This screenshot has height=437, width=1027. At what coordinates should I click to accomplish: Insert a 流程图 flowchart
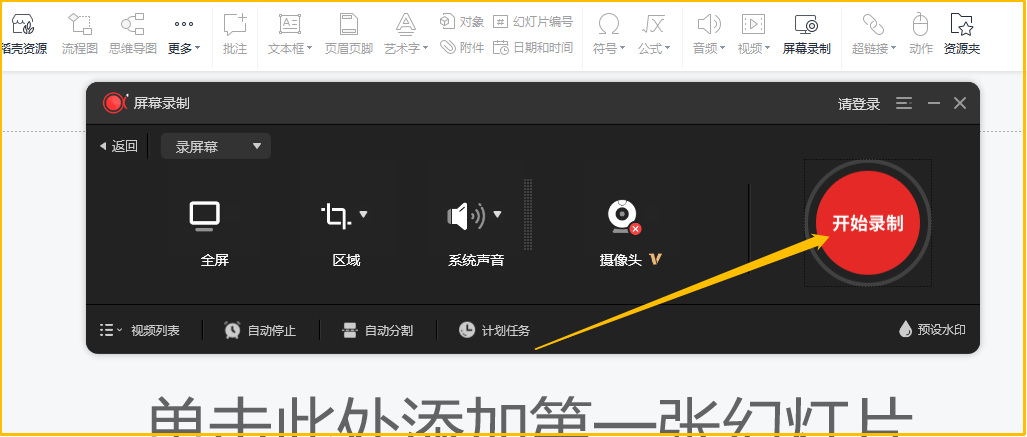tap(80, 34)
